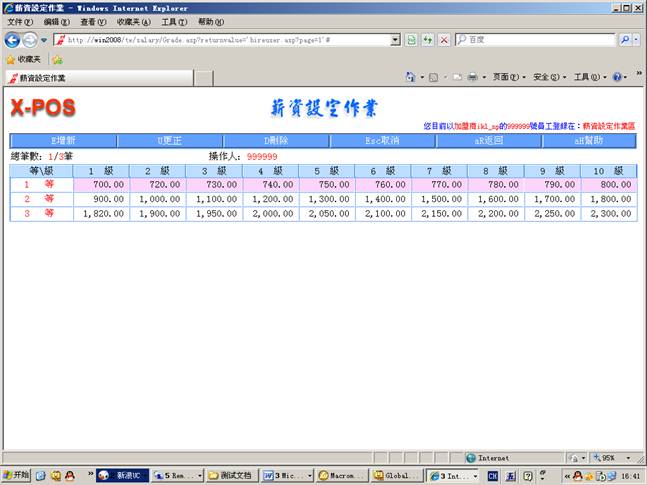This screenshot has height=485, width=647.
Task: Click the D删除 delete button
Action: [276, 141]
